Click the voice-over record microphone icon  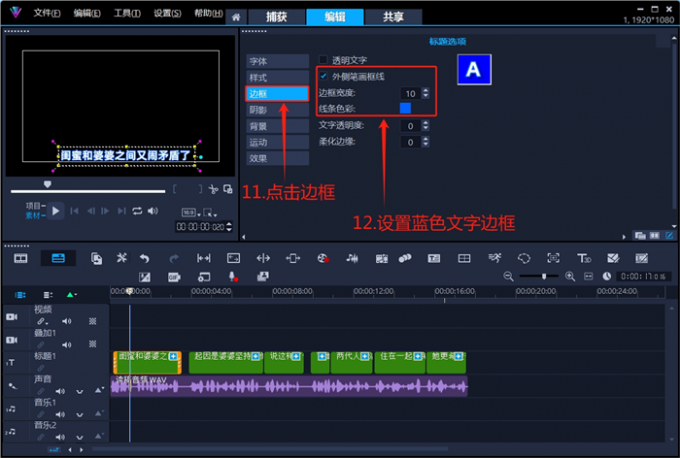(x=233, y=277)
